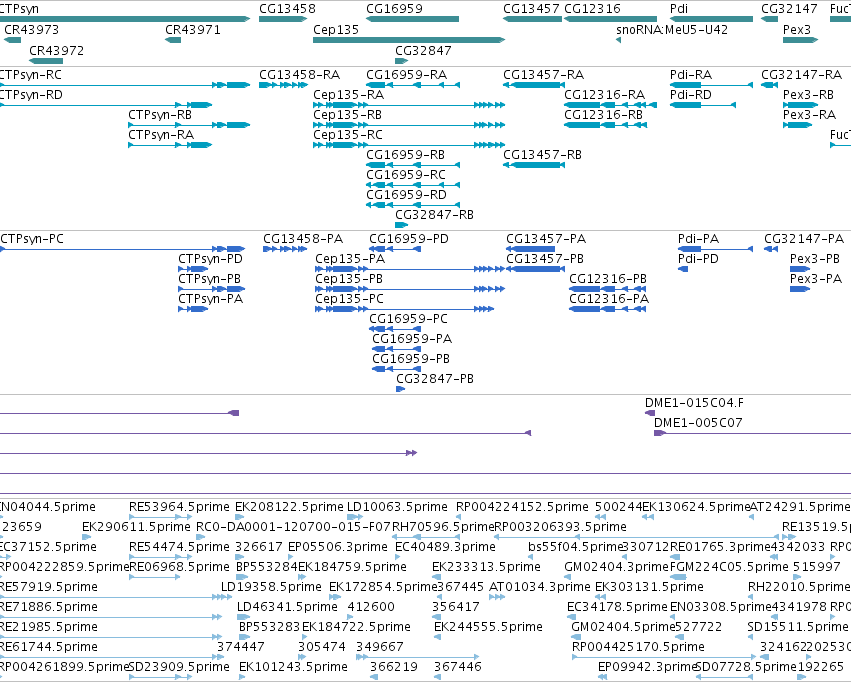This screenshot has width=851, height=682.
Task: Select the Cep135-RA transcript label
Action: pyautogui.click(x=348, y=95)
